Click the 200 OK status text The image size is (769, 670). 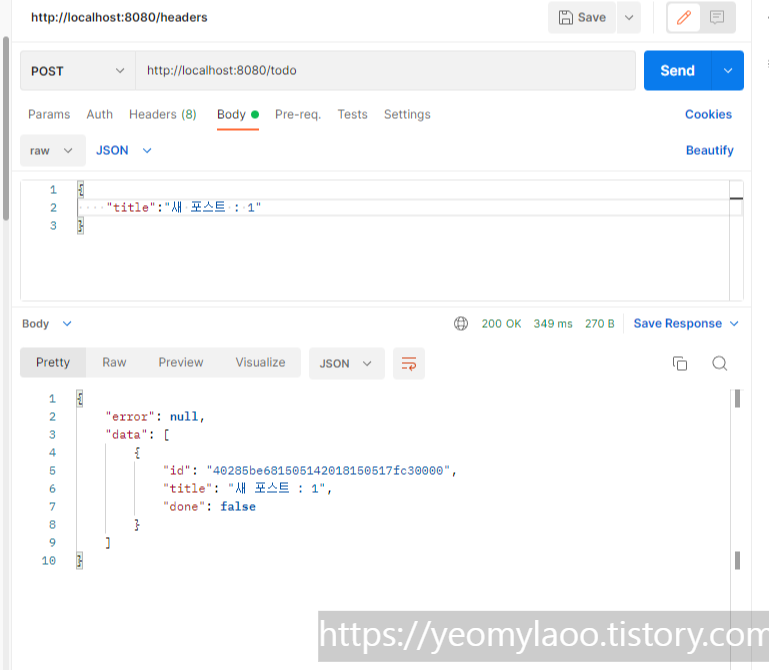click(501, 324)
